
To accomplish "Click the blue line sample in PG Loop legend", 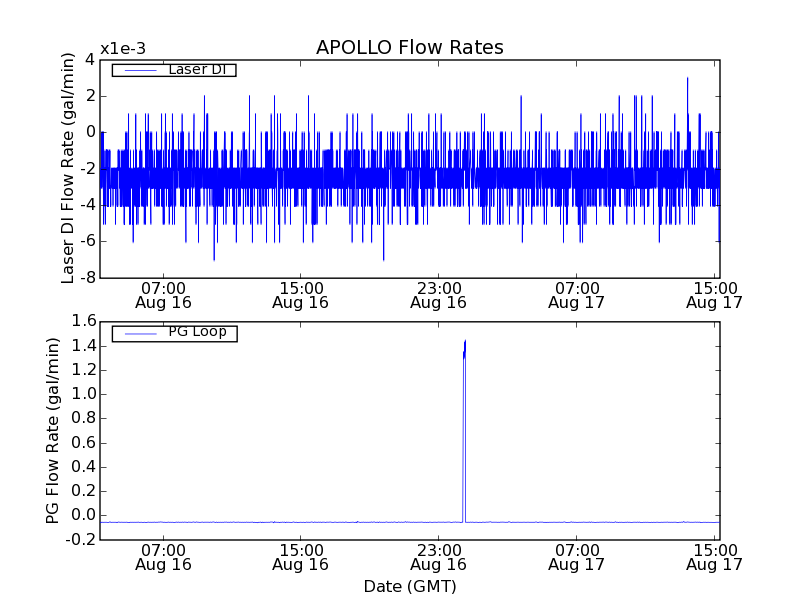I will coord(138,333).
